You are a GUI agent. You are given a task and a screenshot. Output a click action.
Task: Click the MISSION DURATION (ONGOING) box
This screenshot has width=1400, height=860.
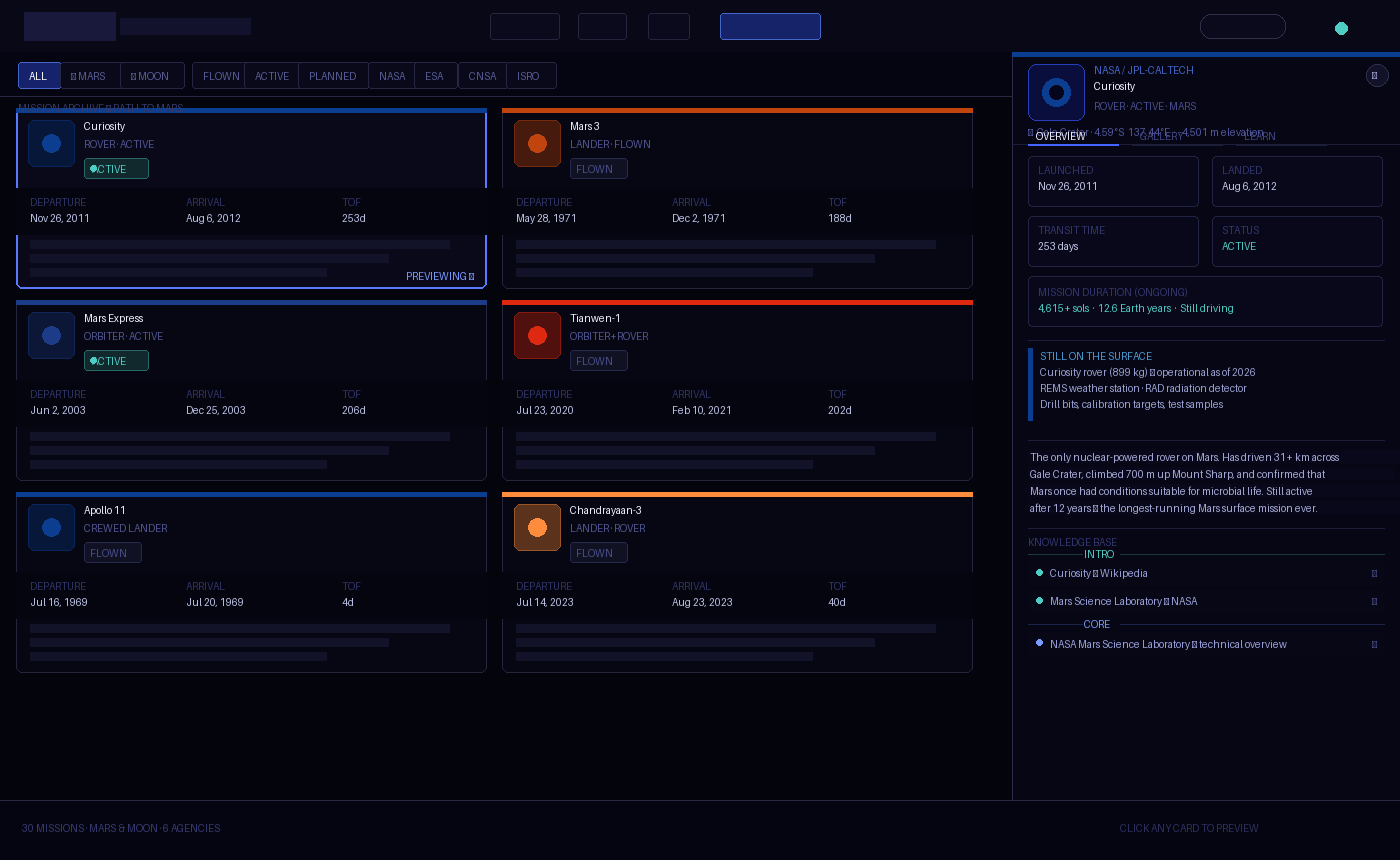pyautogui.click(x=1205, y=302)
